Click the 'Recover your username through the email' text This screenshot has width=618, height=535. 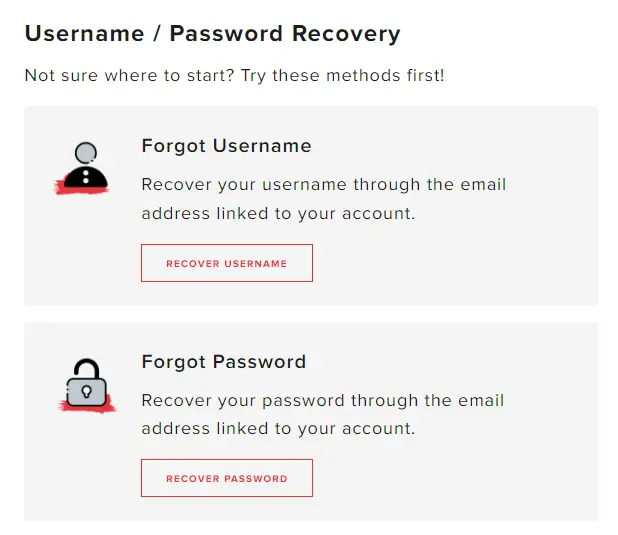(x=324, y=185)
